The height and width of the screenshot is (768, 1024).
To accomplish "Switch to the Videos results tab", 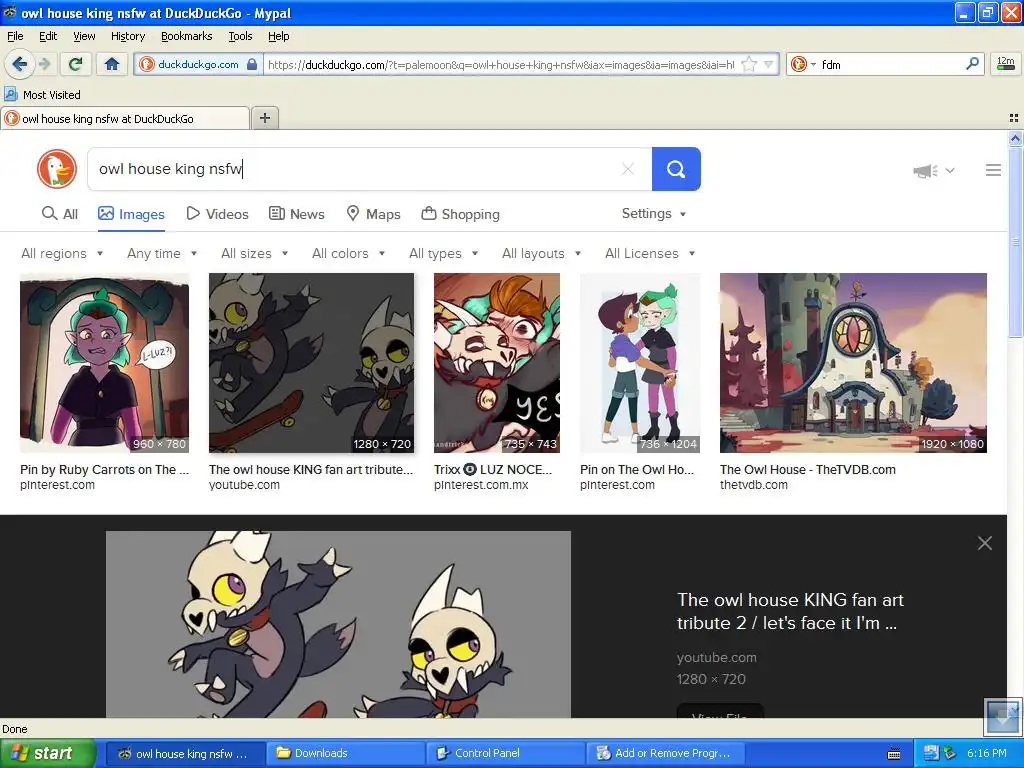I will (x=217, y=214).
